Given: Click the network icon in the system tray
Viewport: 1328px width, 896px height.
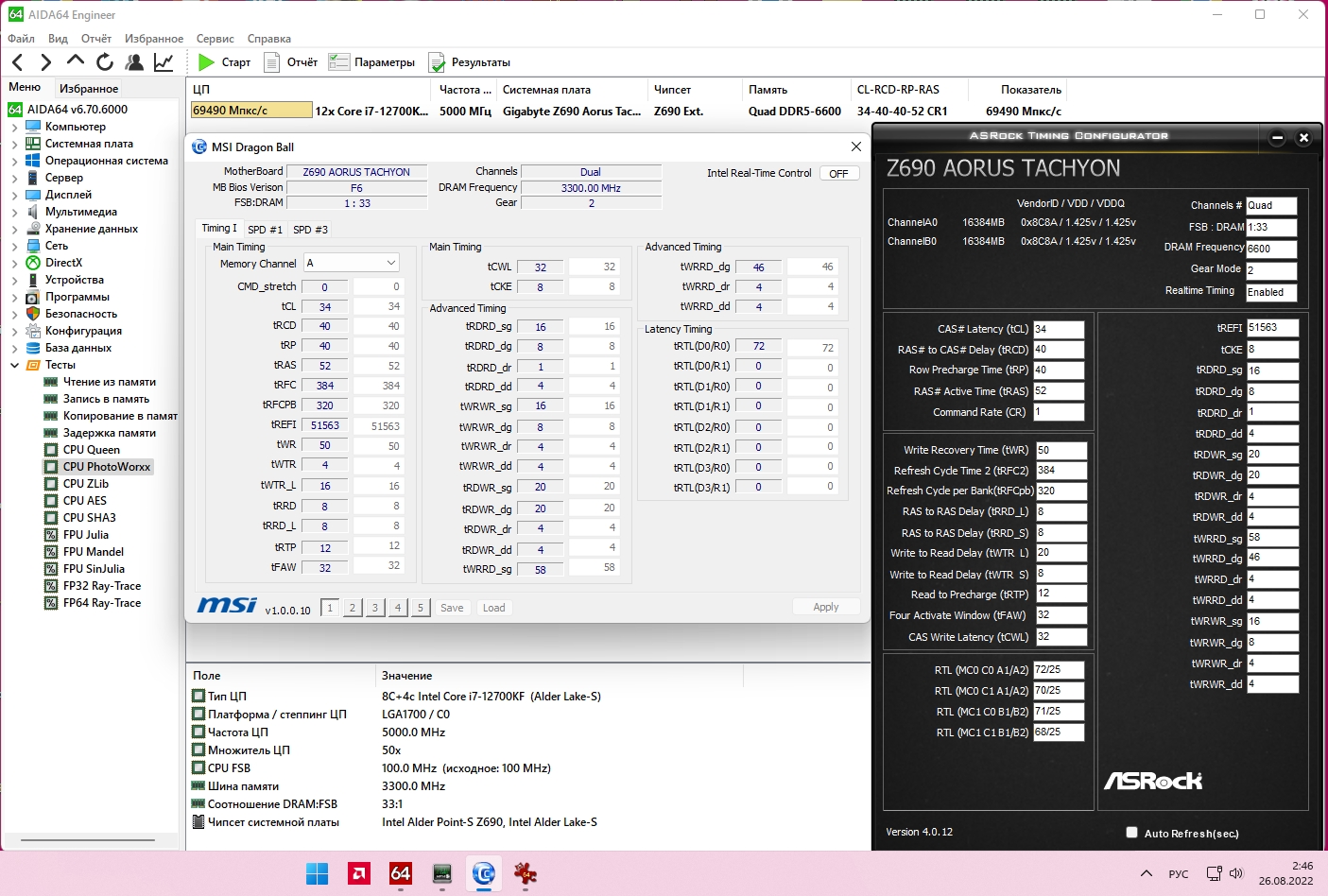Looking at the screenshot, I should point(1215,874).
